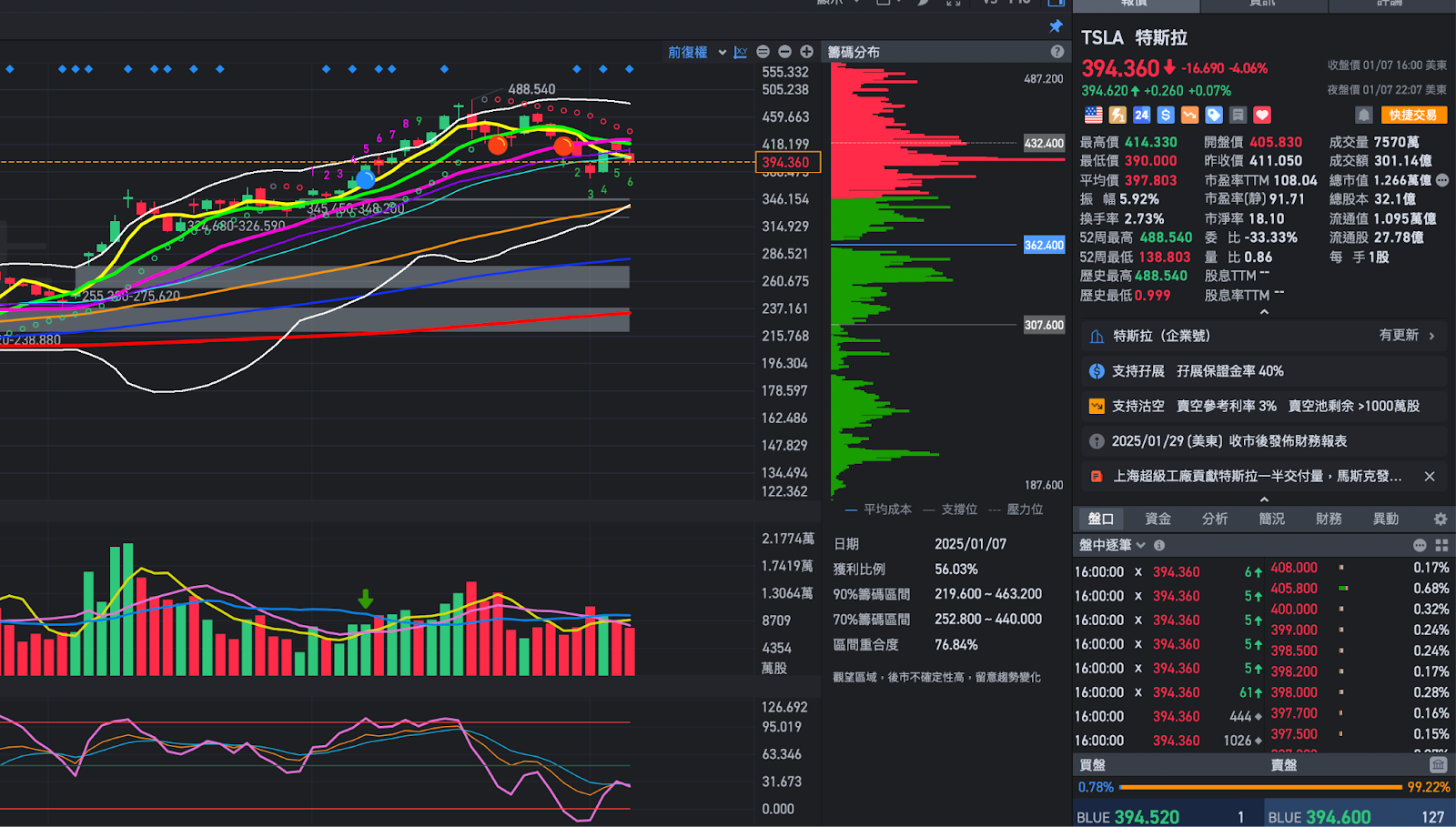Select the BLUE 394.520 bid quote
The height and width of the screenshot is (827, 1456).
(x=1168, y=816)
